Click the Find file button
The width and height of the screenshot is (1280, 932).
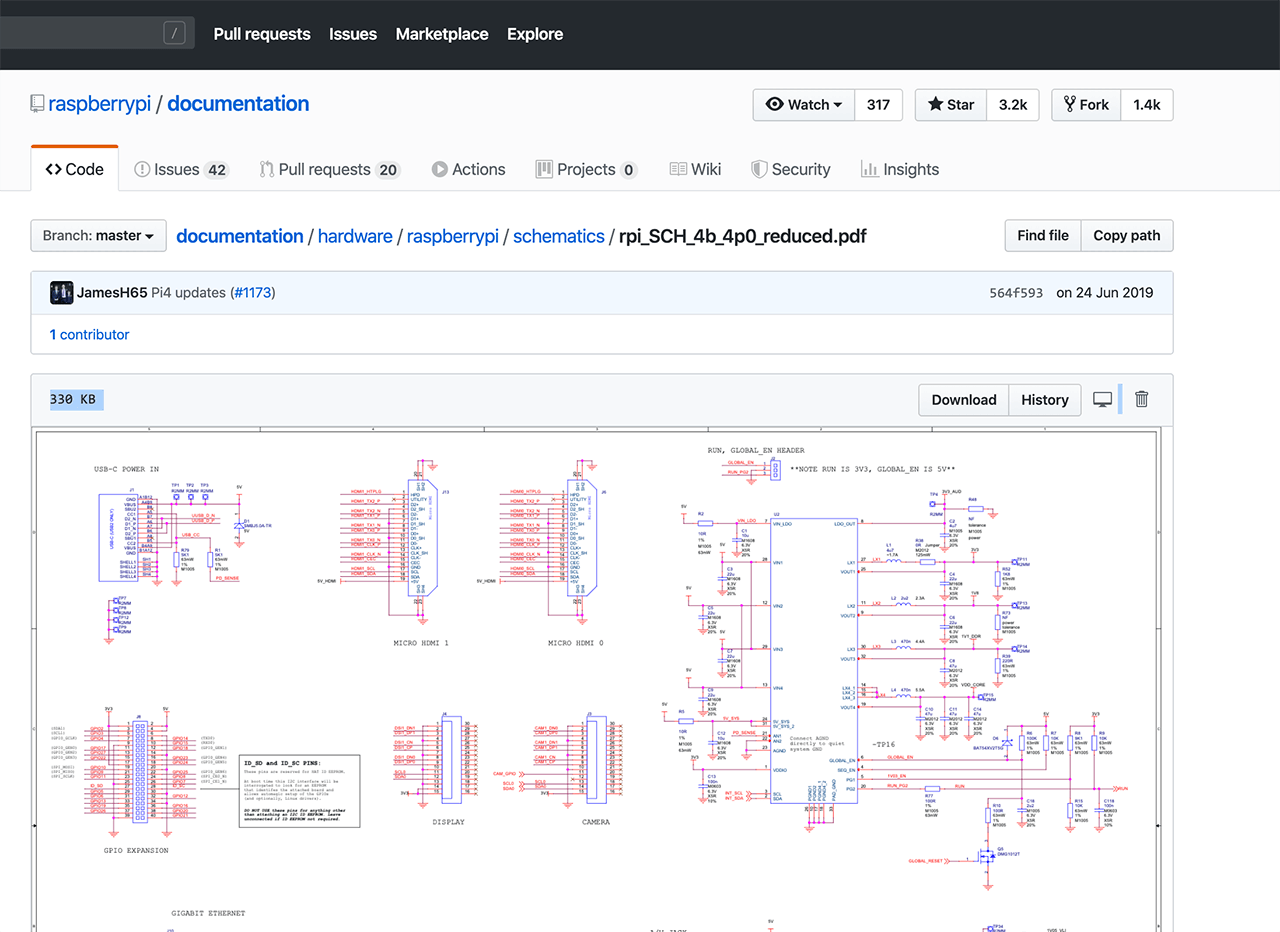tap(1043, 236)
